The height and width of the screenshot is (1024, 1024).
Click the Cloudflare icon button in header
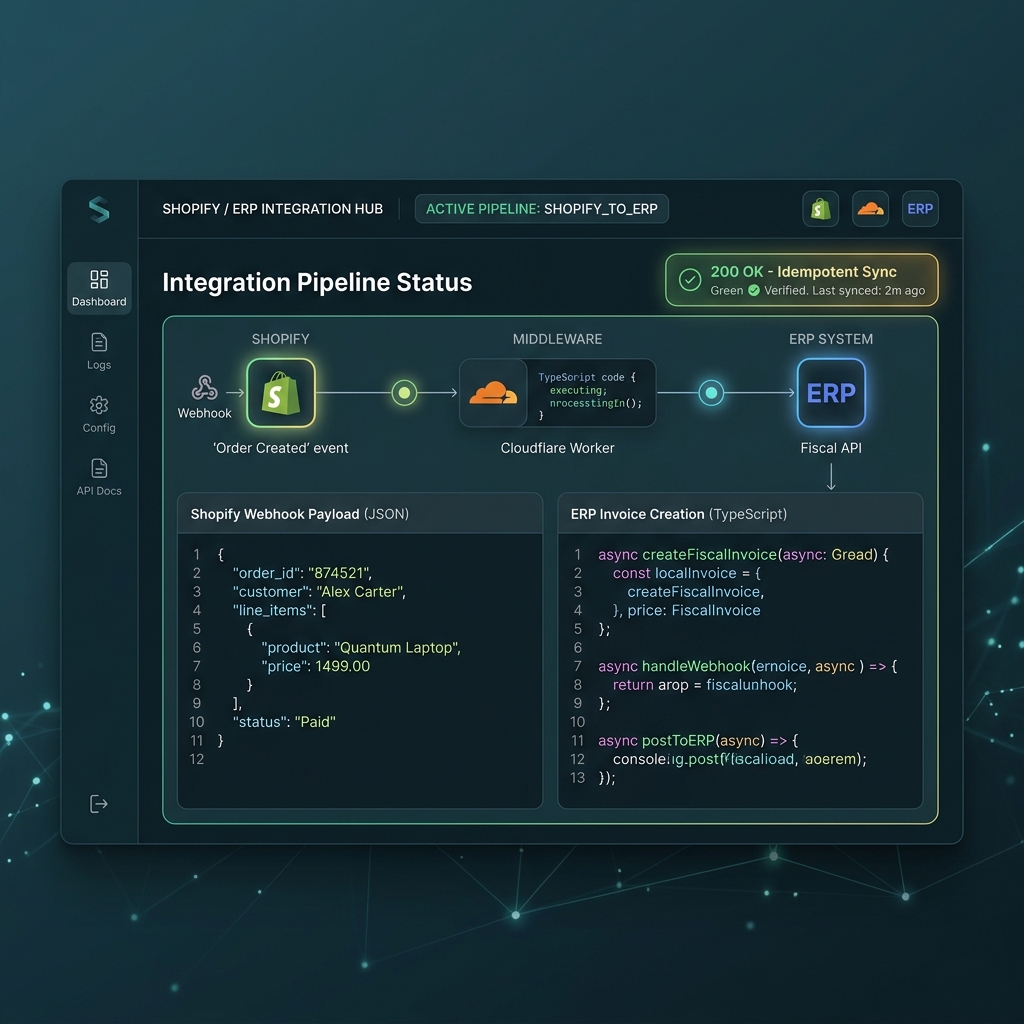point(870,209)
